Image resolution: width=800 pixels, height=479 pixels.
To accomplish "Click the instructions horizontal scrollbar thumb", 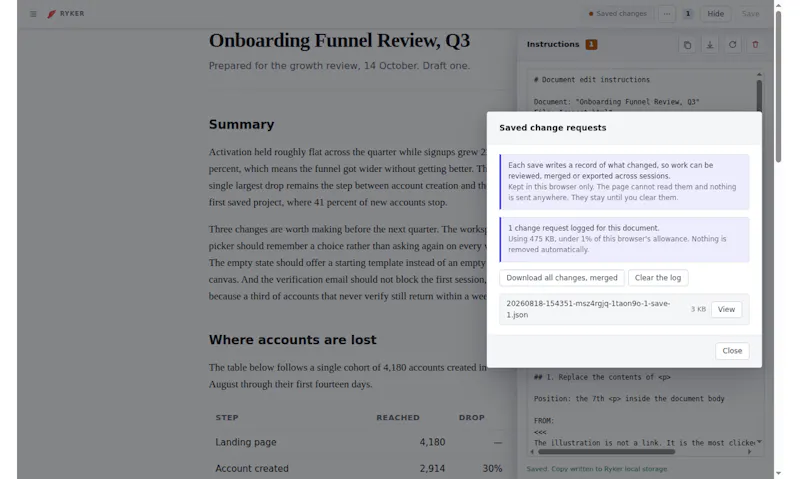I will [606, 451].
